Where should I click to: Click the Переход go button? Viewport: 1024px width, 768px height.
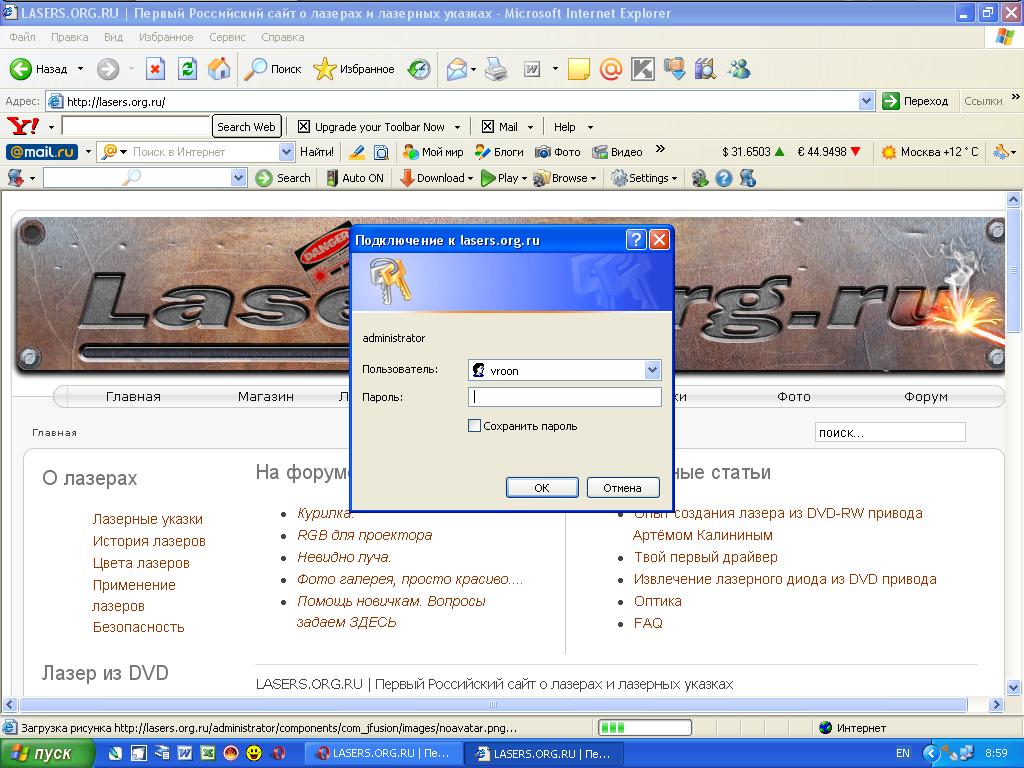(916, 101)
